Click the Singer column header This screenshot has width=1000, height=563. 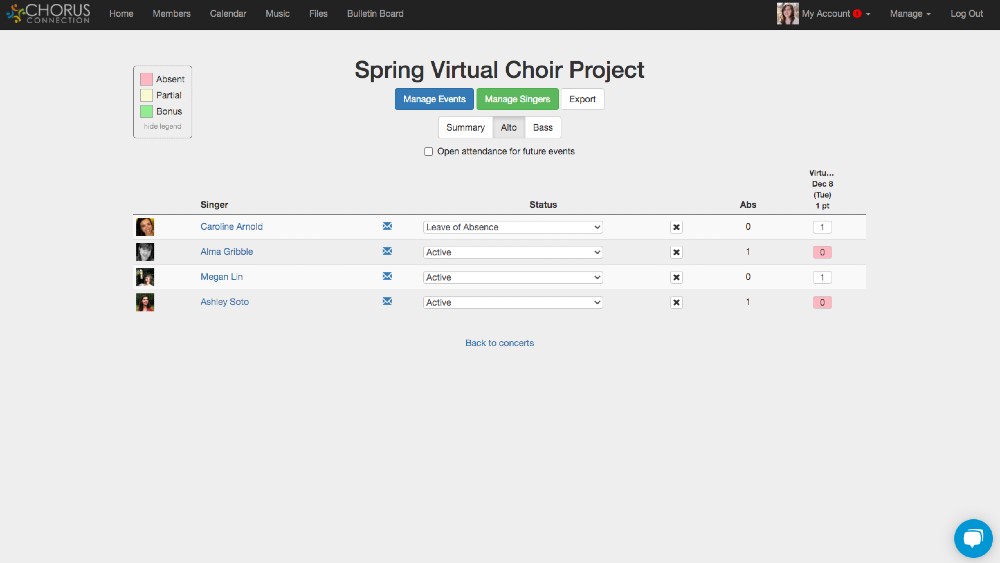[x=214, y=205]
